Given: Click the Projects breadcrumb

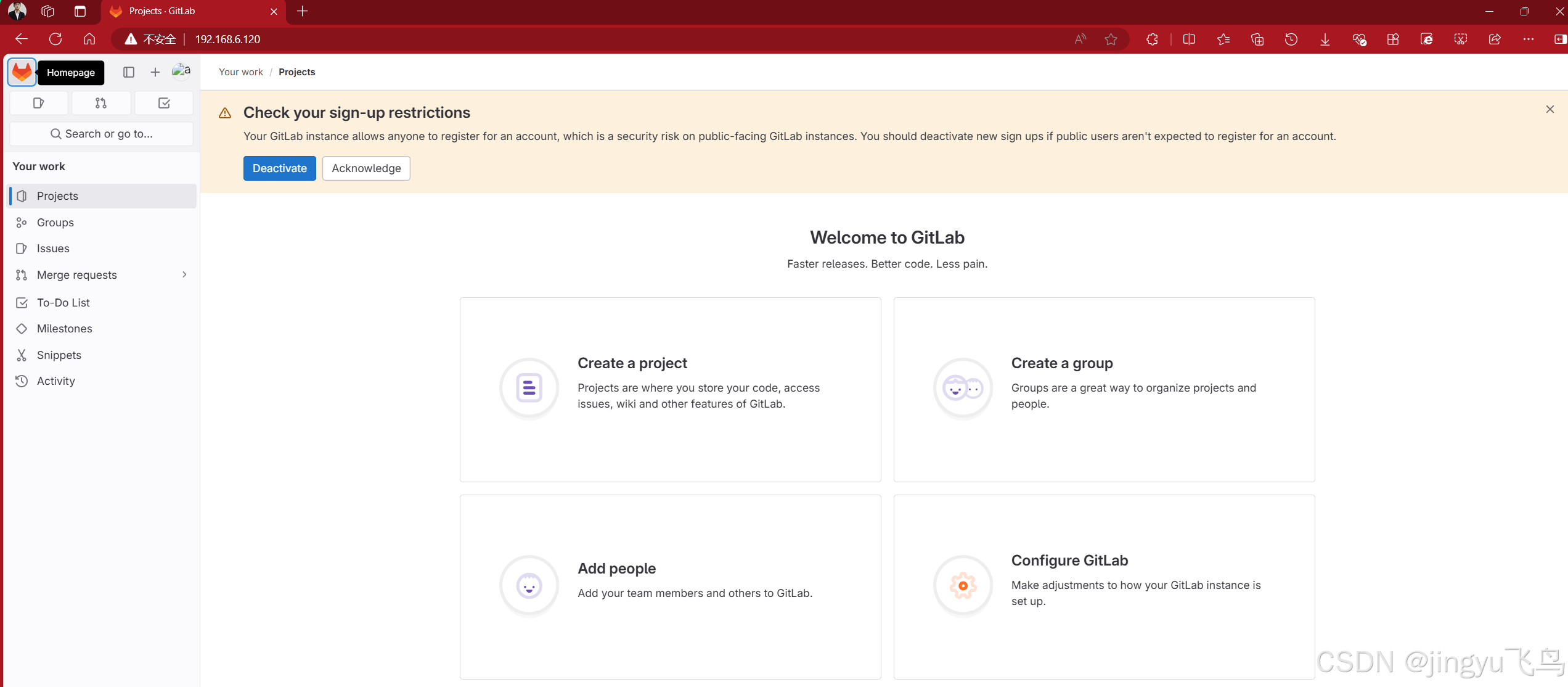Looking at the screenshot, I should point(296,72).
